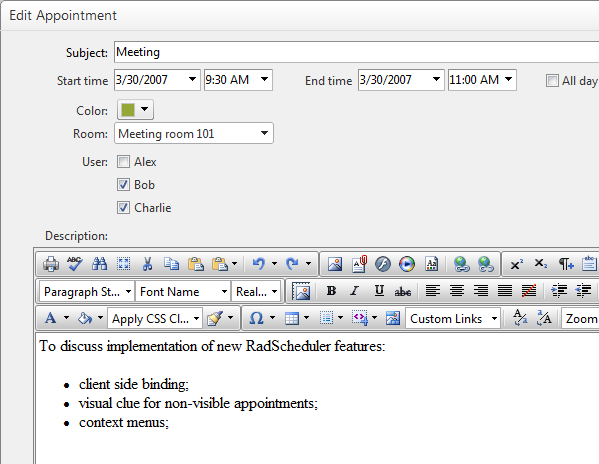The height and width of the screenshot is (464, 599).
Task: Click the Print icon in editor toolbar
Action: [x=51, y=264]
